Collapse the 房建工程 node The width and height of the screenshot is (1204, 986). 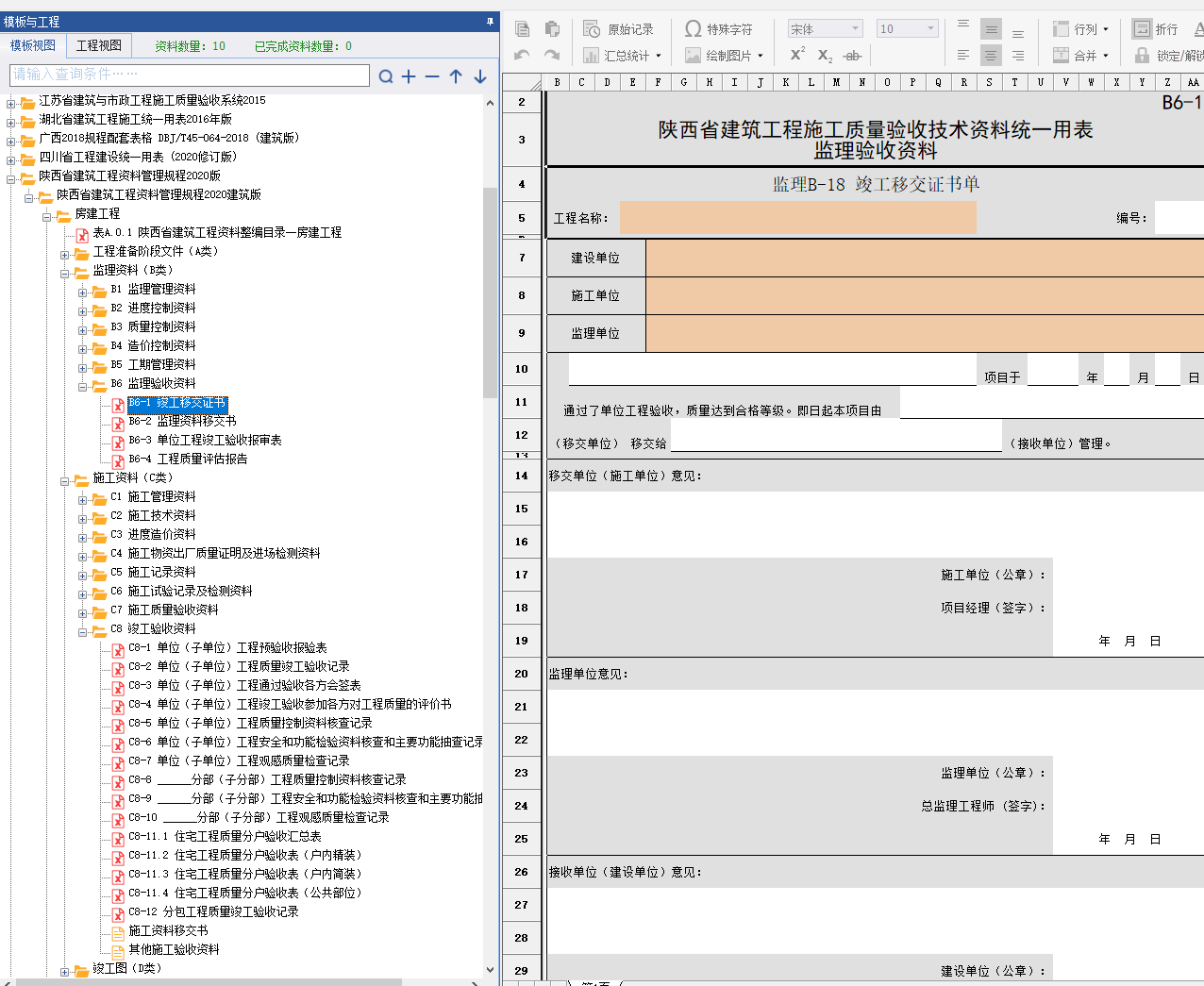pos(46,216)
